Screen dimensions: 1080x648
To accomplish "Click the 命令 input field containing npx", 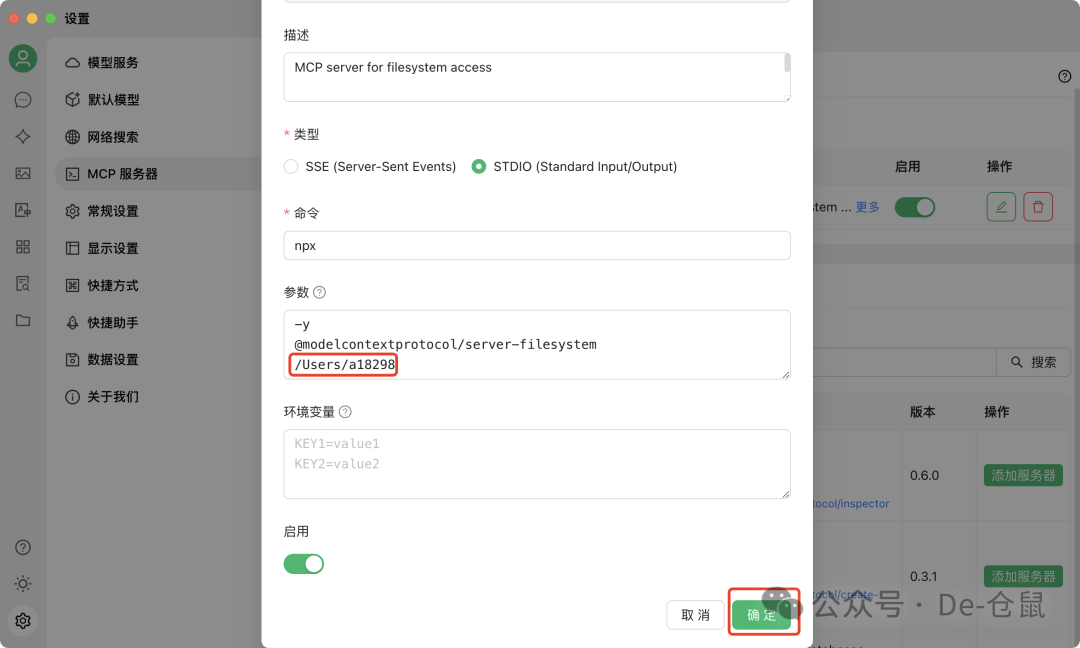I will (x=537, y=246).
